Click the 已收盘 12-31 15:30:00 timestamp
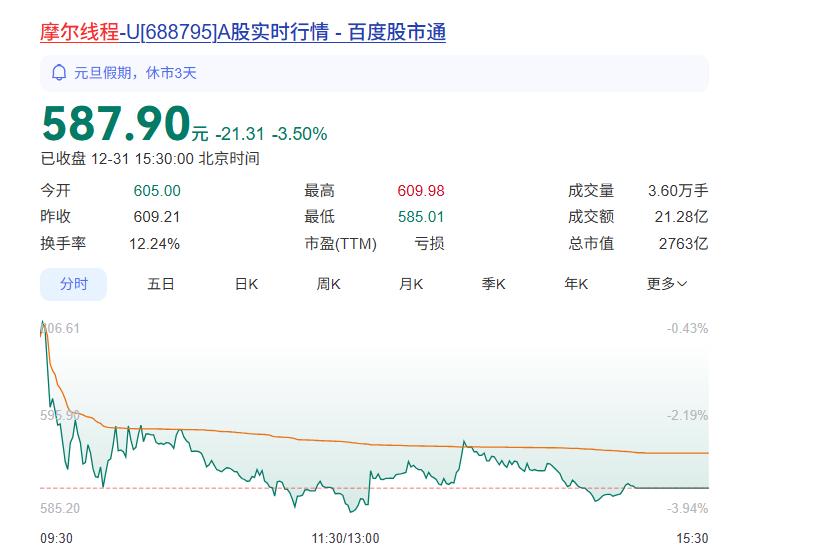 click(x=150, y=159)
